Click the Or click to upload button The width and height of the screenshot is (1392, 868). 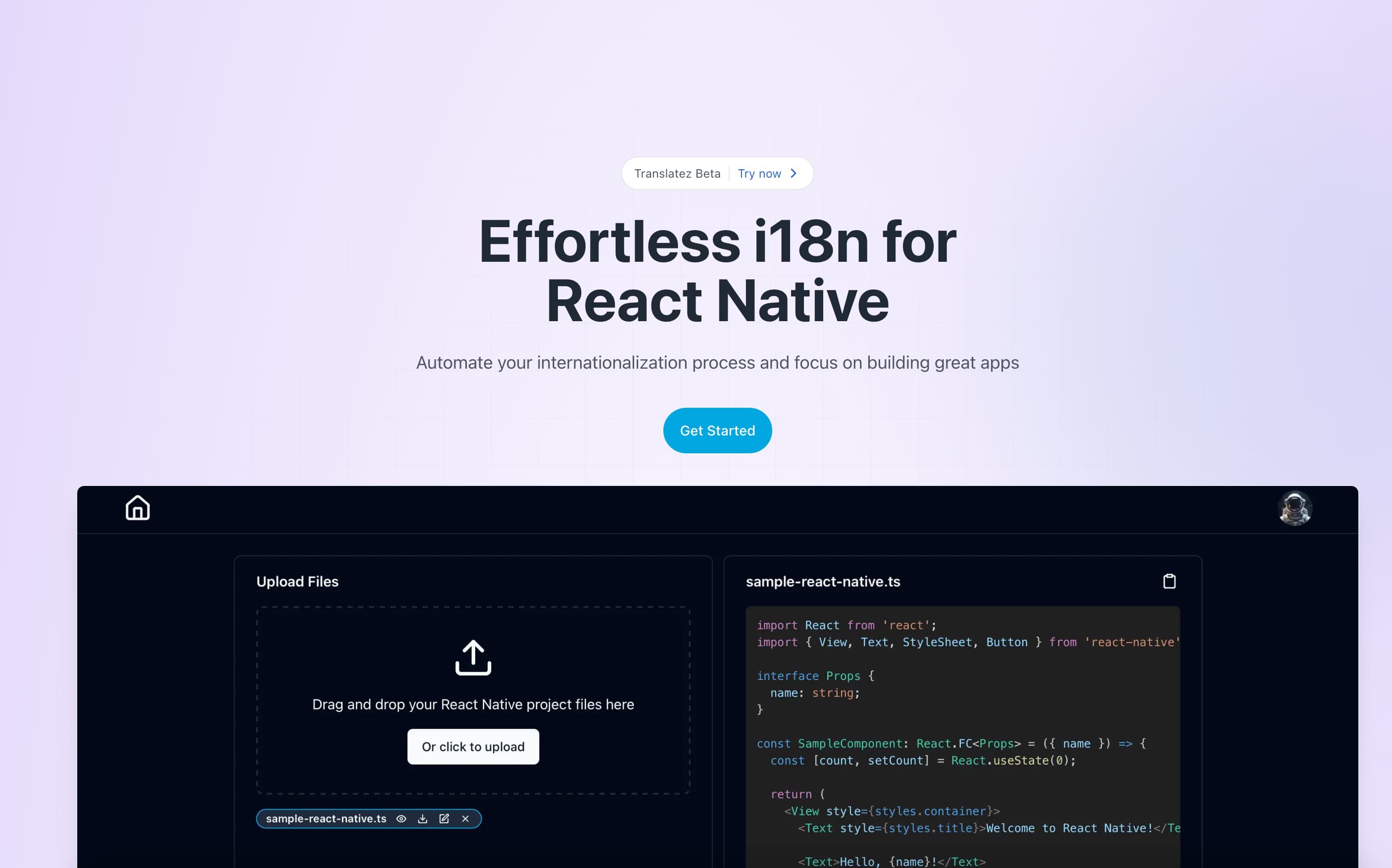click(x=473, y=747)
